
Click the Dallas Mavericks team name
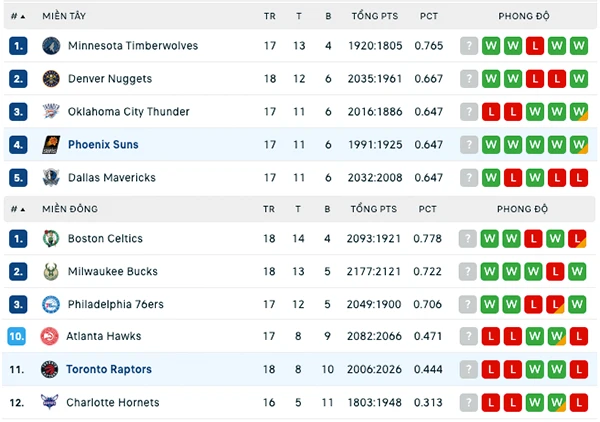(112, 178)
